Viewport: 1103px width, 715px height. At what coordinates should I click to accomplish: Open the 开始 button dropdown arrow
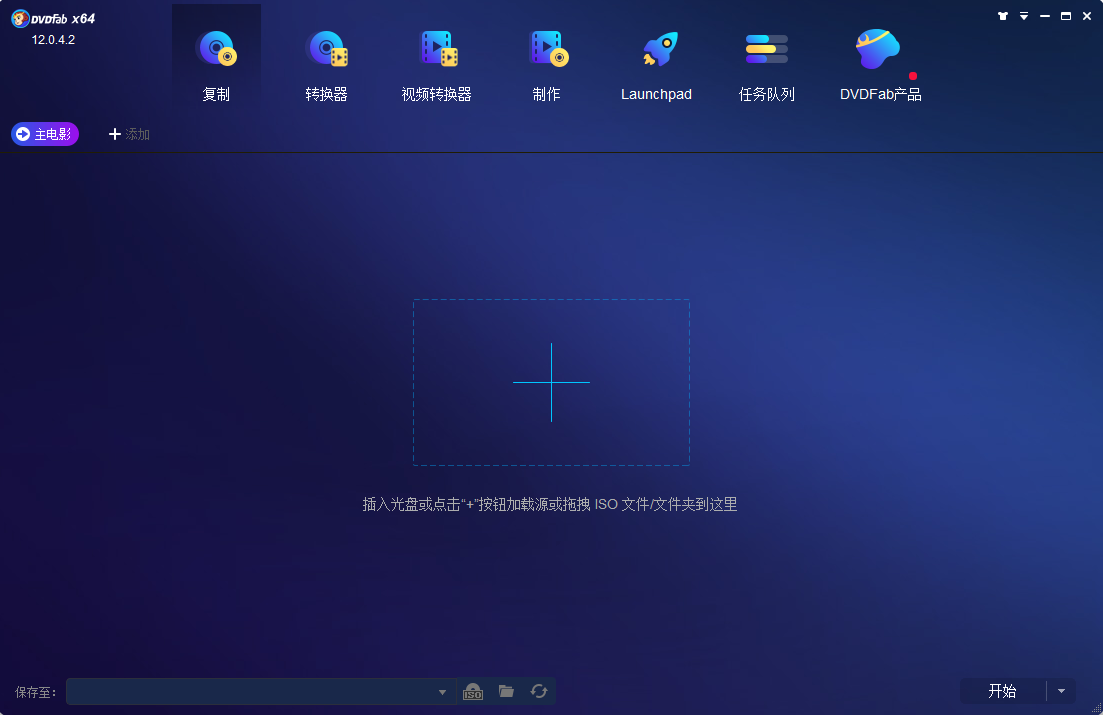[x=1062, y=691]
